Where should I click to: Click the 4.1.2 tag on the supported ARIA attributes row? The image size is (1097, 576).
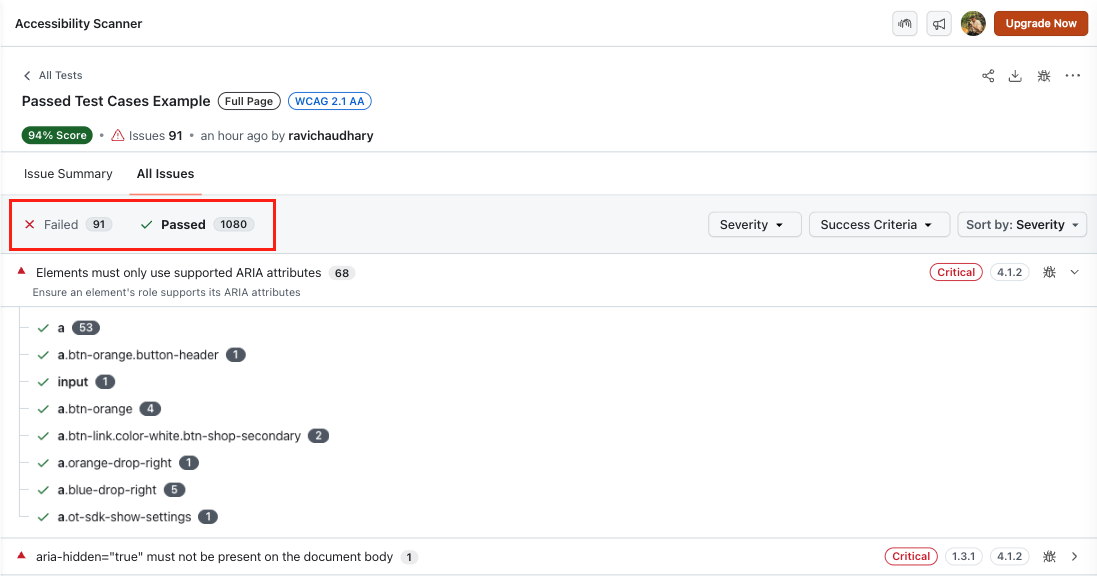[x=1009, y=272]
